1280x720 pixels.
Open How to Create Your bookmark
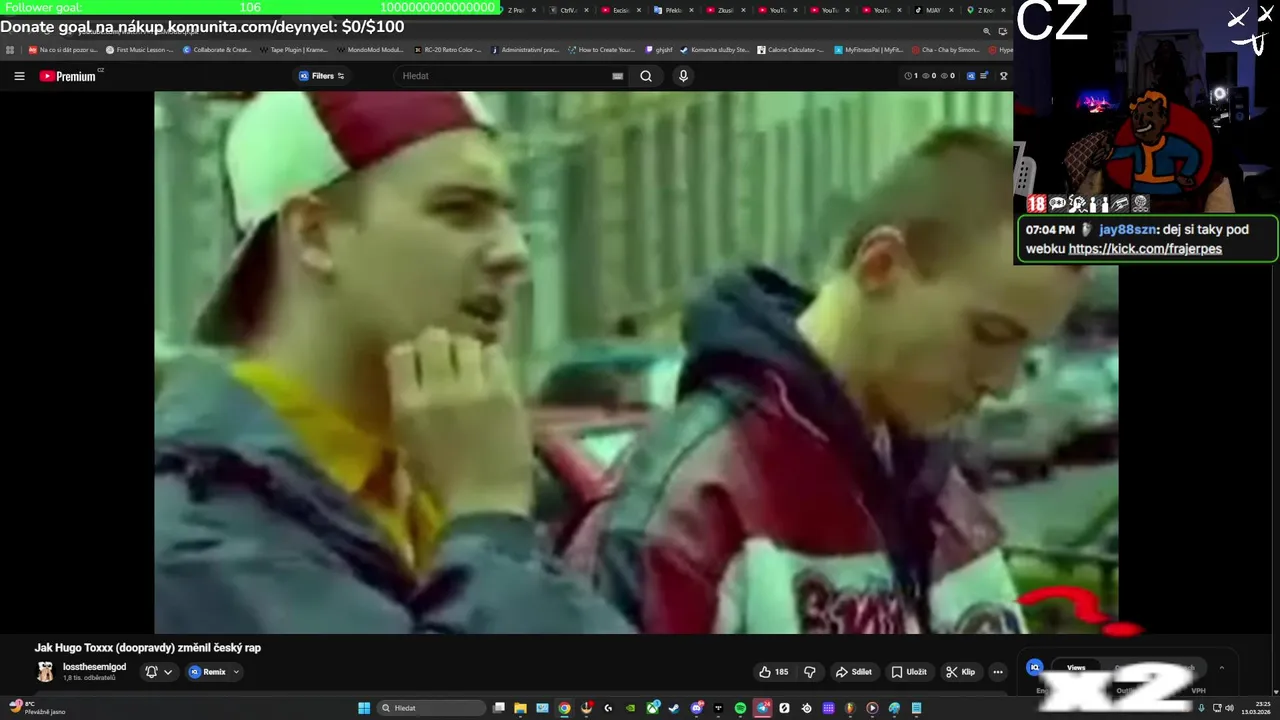tap(601, 49)
